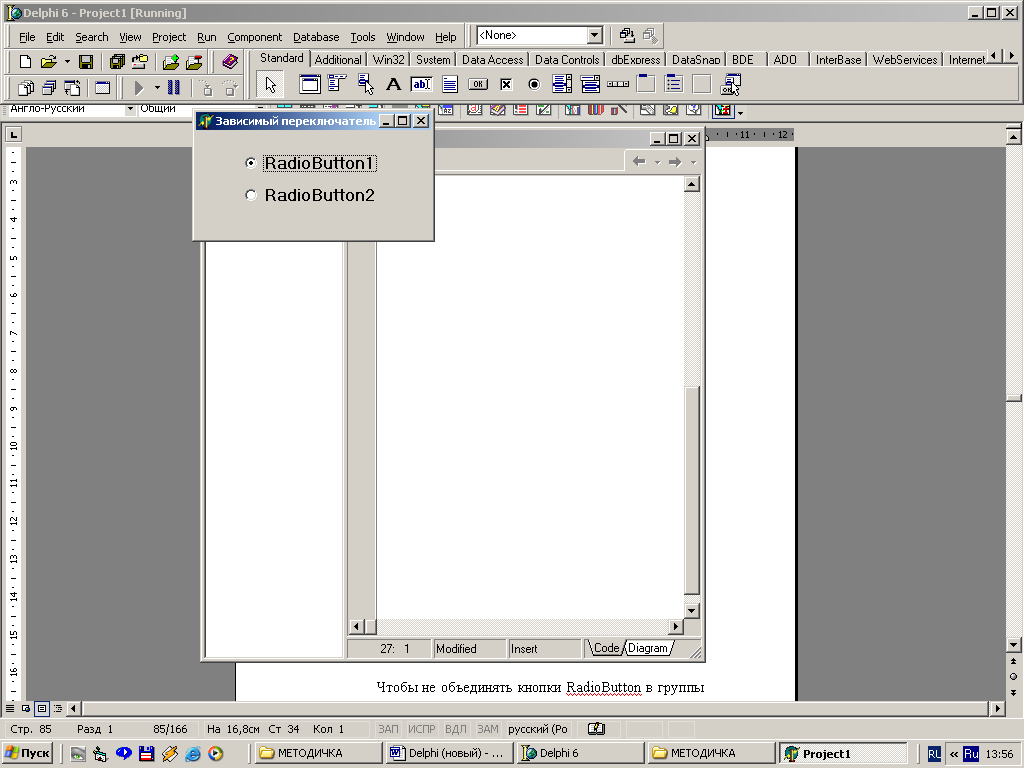Image resolution: width=1024 pixels, height=768 pixels.
Task: Open the Delphi help book icon
Action: 230,62
